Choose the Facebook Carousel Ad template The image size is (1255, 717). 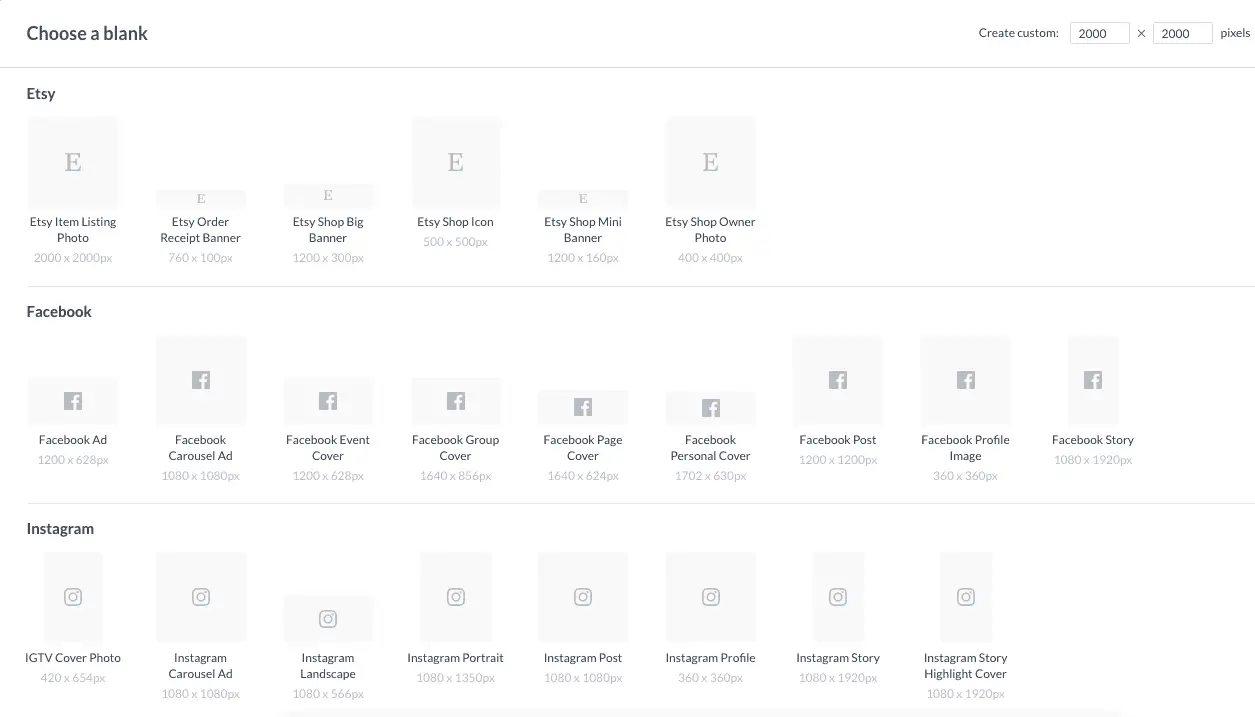pos(201,380)
